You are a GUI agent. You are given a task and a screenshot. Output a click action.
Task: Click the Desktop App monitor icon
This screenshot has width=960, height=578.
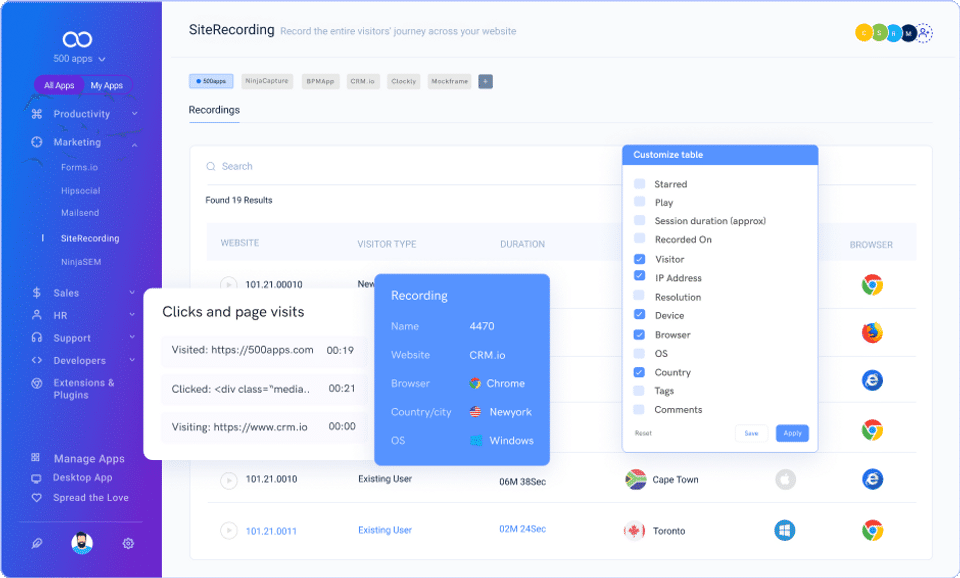pyautogui.click(x=36, y=478)
